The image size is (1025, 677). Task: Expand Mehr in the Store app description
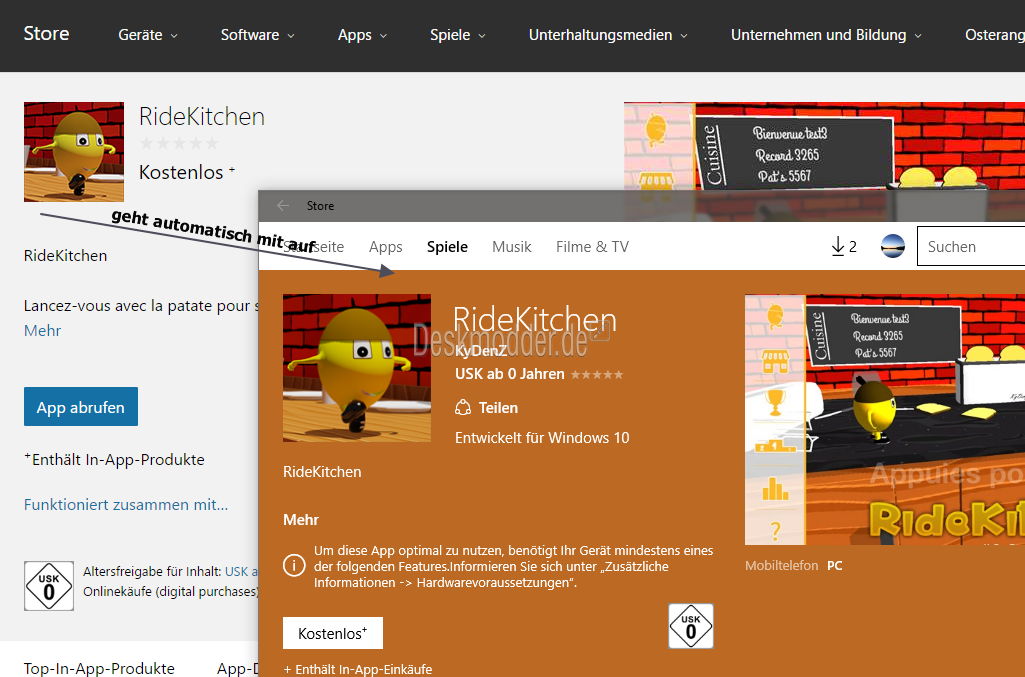pyautogui.click(x=301, y=520)
